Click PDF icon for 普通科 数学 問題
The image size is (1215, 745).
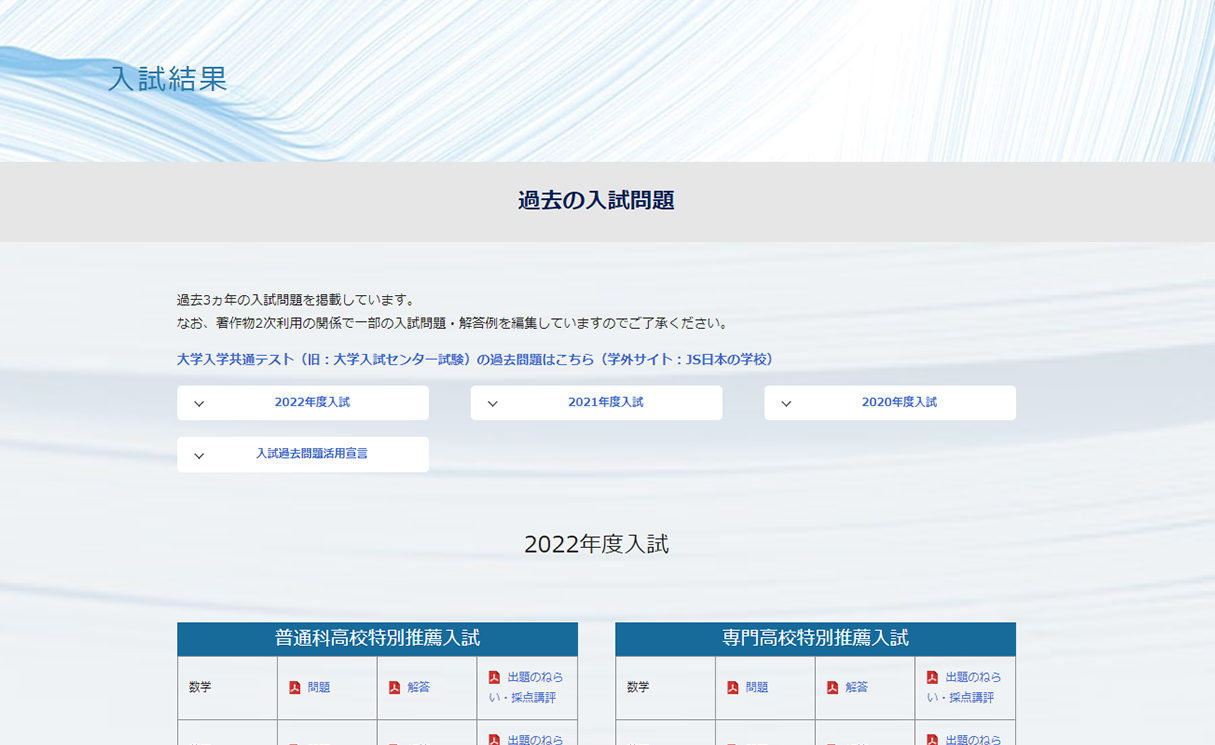[295, 688]
